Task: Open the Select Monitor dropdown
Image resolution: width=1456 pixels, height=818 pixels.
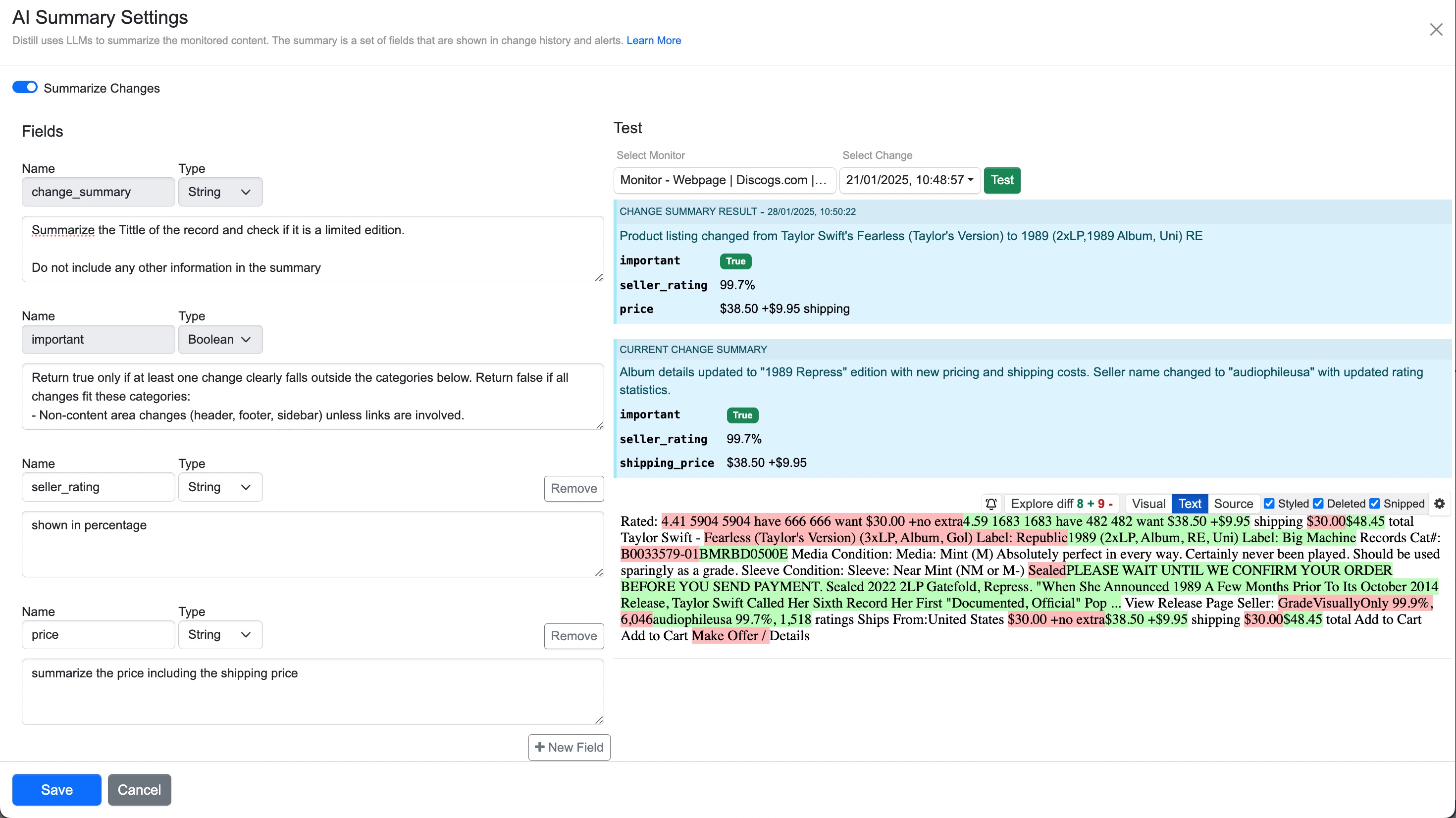Action: 725,180
